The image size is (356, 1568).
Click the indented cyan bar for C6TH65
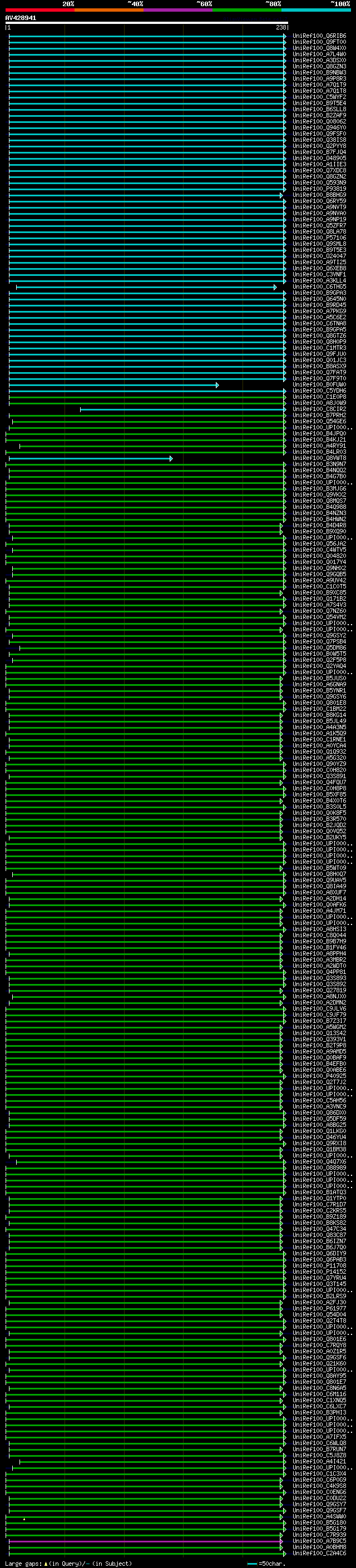pos(146,286)
